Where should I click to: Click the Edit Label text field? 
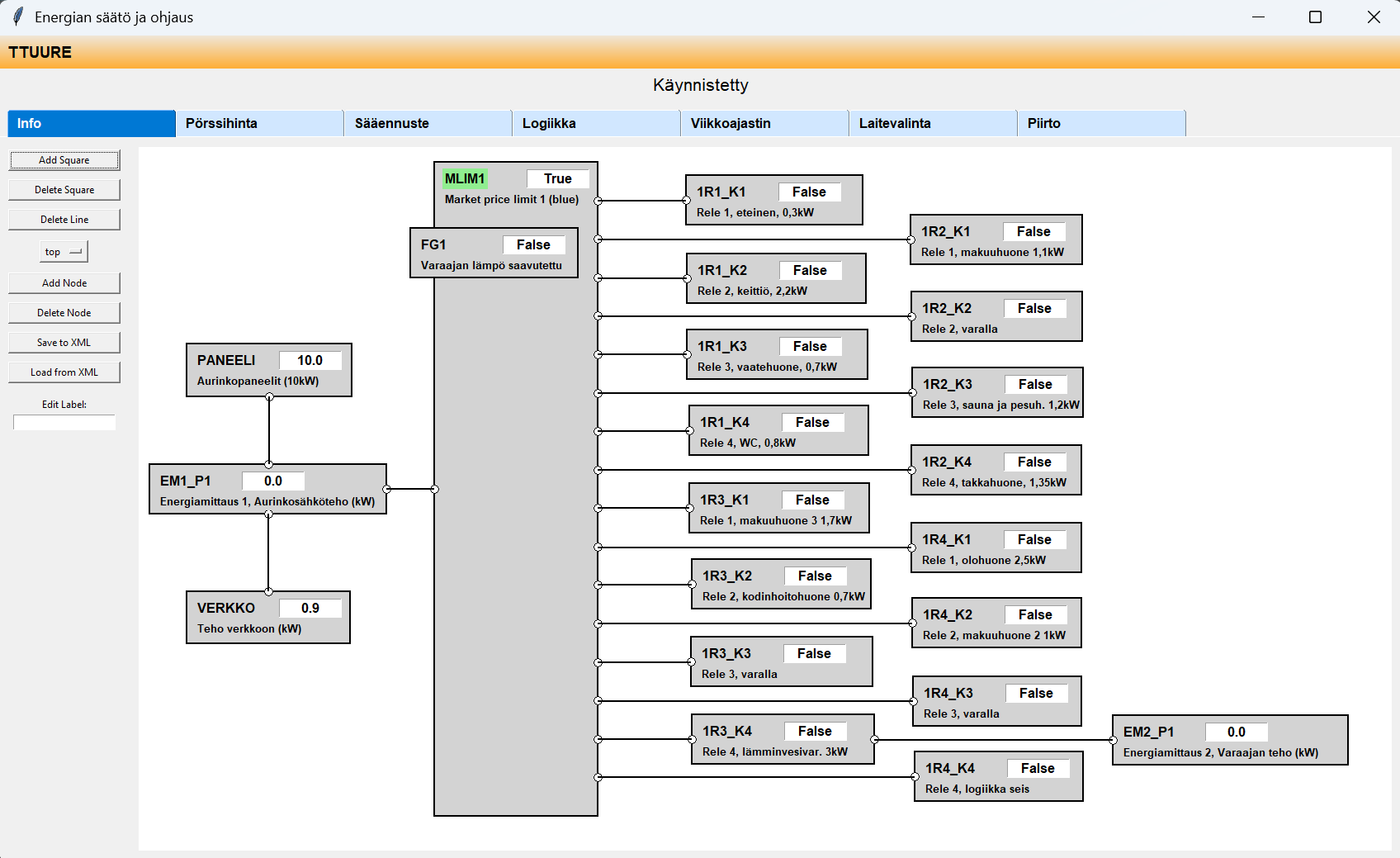point(64,423)
